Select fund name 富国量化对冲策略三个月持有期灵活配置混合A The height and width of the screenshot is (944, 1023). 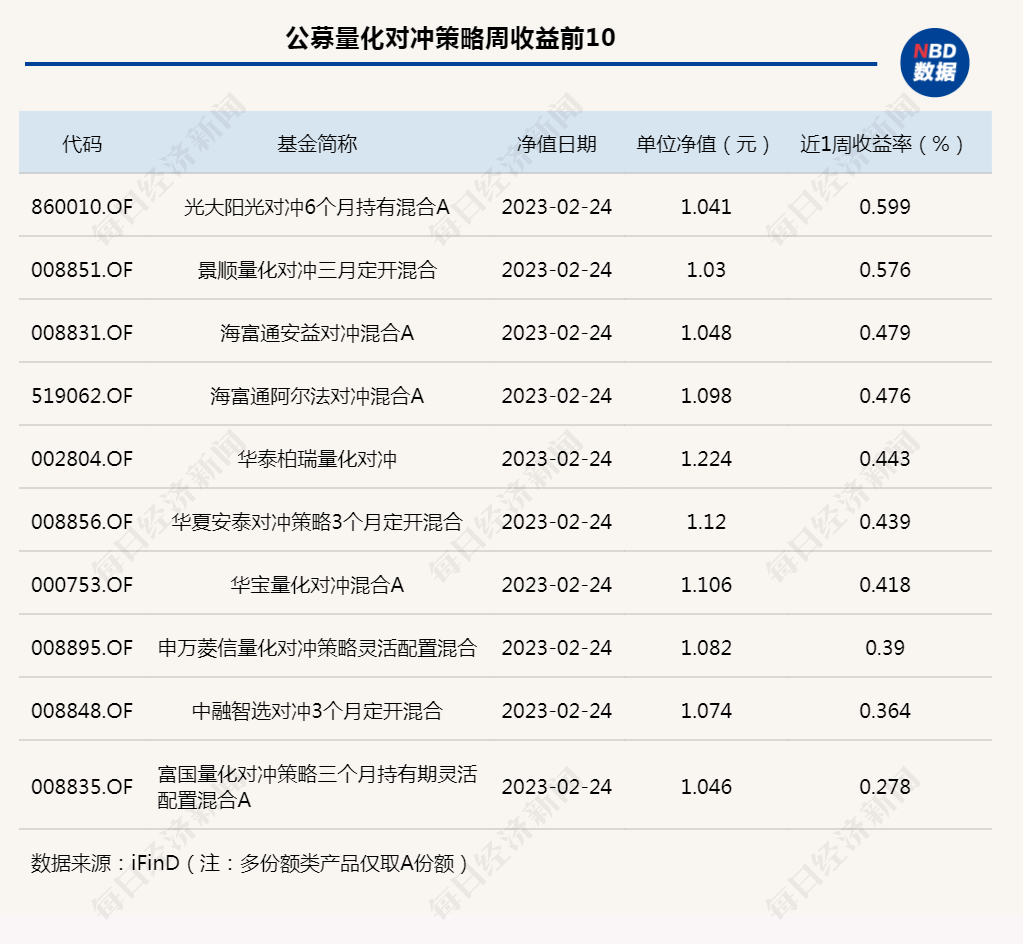point(317,787)
